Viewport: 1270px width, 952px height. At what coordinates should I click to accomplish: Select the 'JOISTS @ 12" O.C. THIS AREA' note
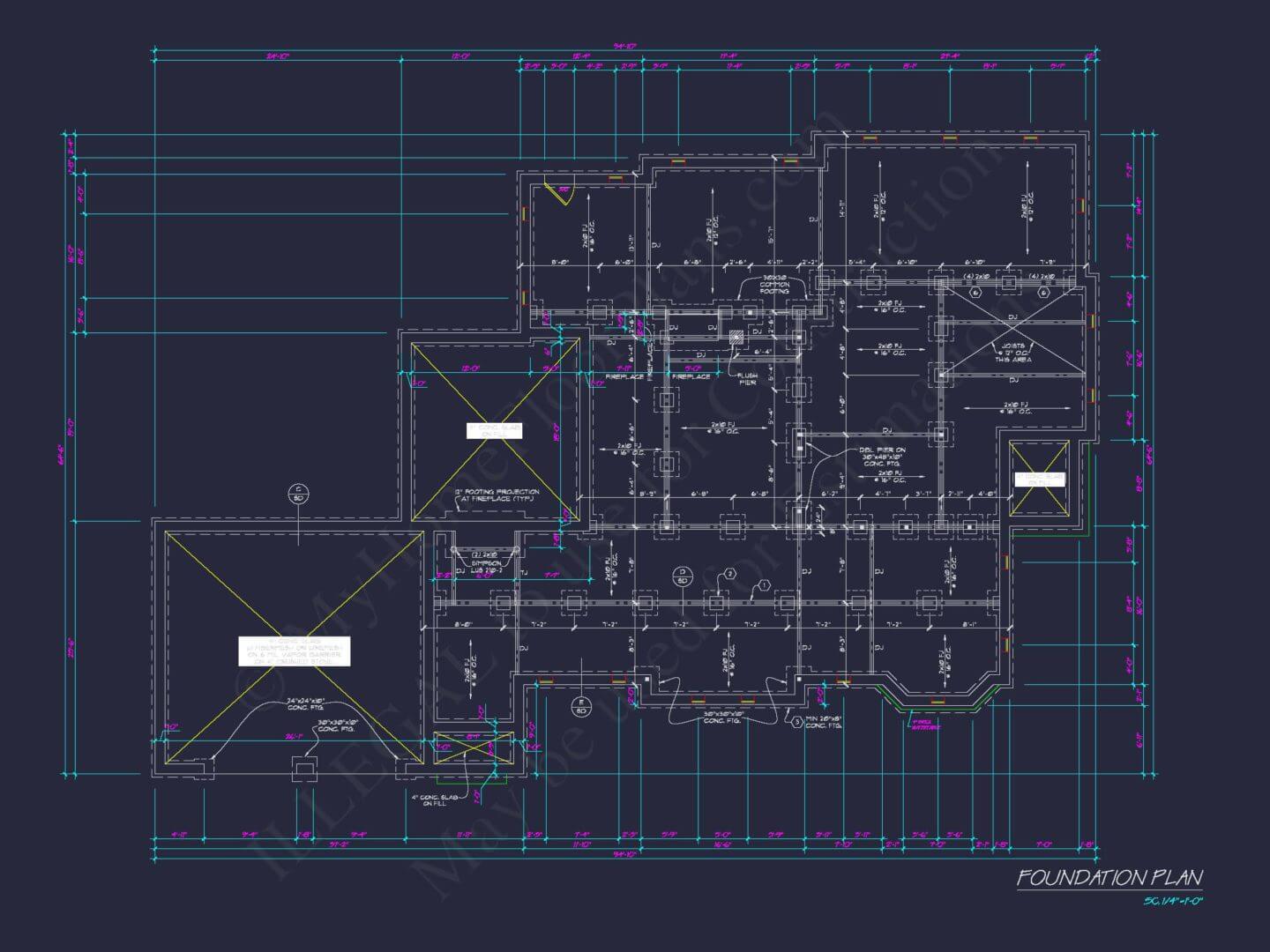[x=1012, y=353]
